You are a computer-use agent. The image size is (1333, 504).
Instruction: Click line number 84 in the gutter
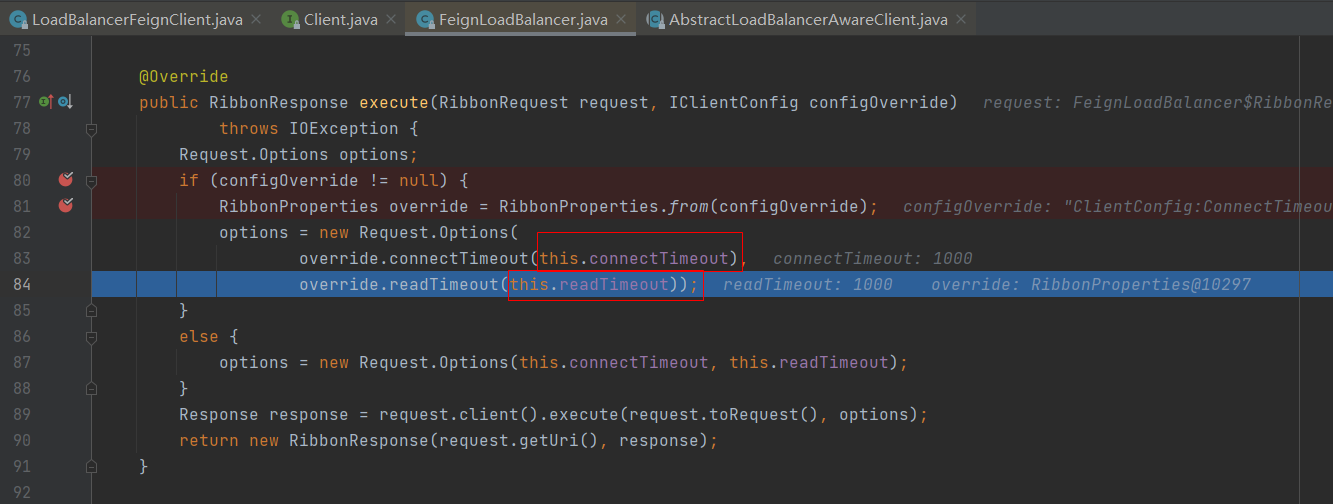point(21,284)
